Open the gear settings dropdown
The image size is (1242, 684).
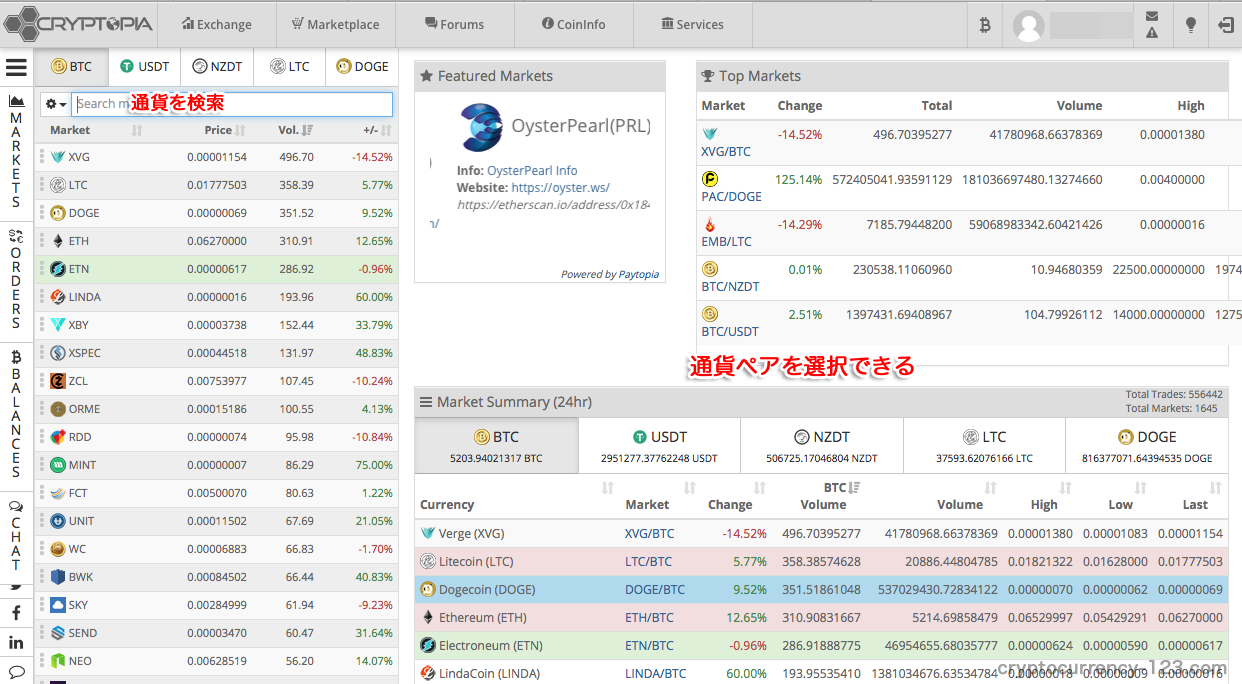click(56, 104)
